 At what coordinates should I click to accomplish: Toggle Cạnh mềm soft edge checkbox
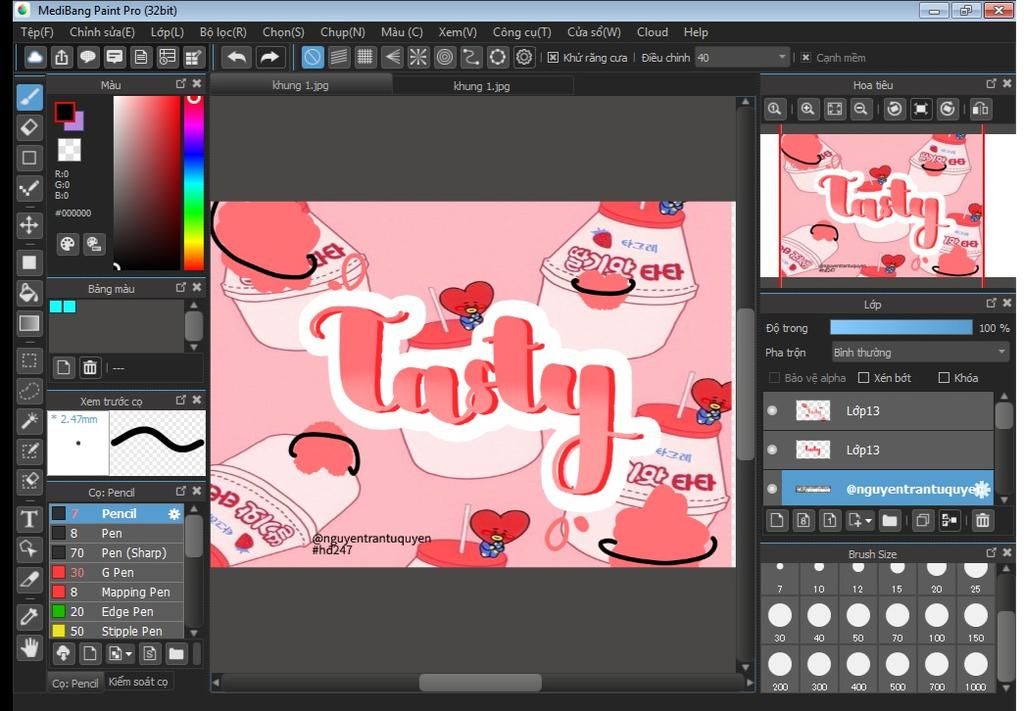click(x=806, y=57)
